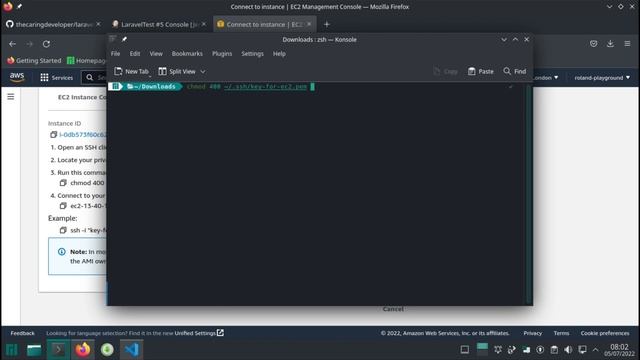Click the Konsole window menu icon in title bar
The image size is (640, 360).
click(x=113, y=39)
